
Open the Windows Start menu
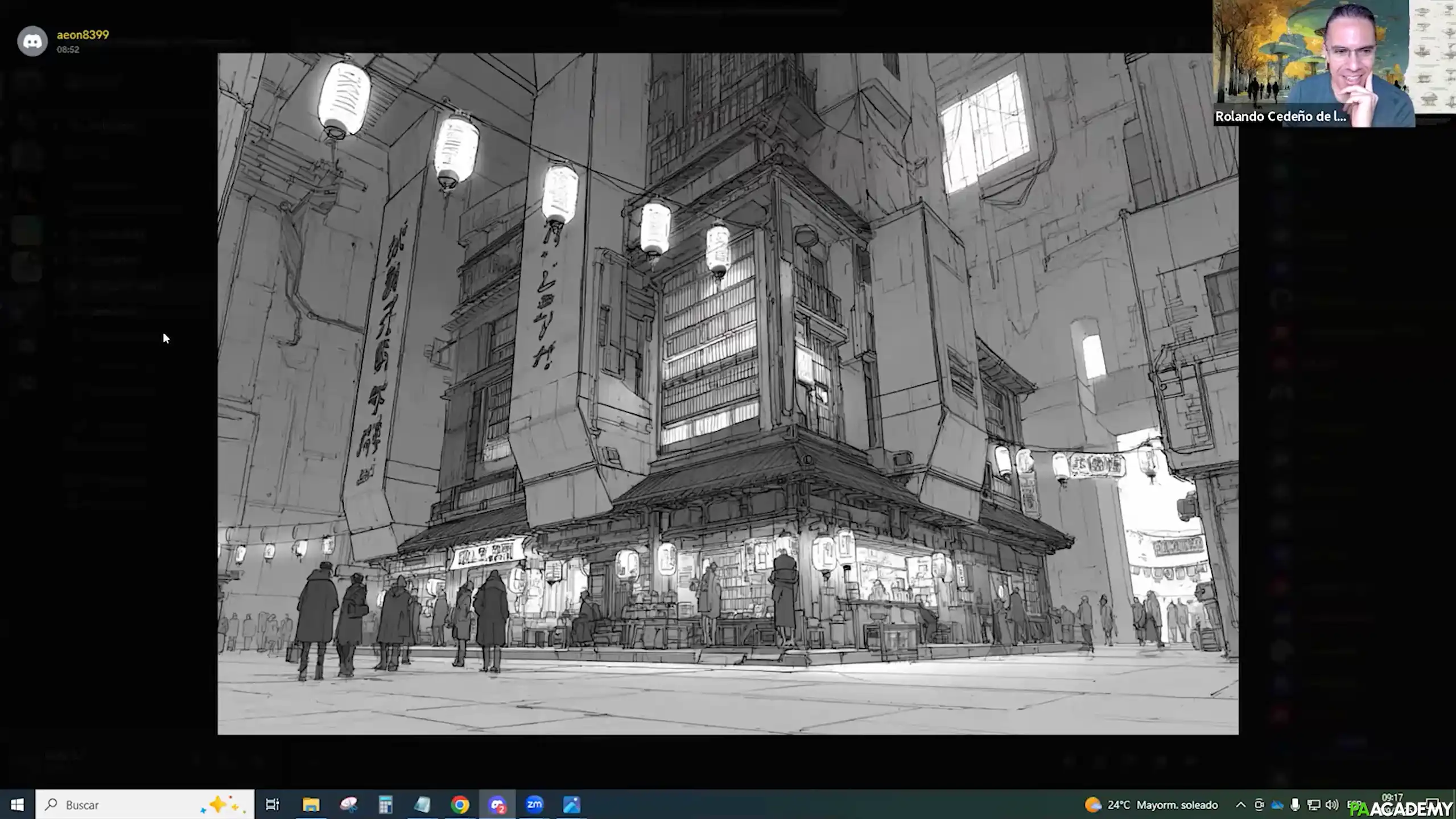point(17,805)
